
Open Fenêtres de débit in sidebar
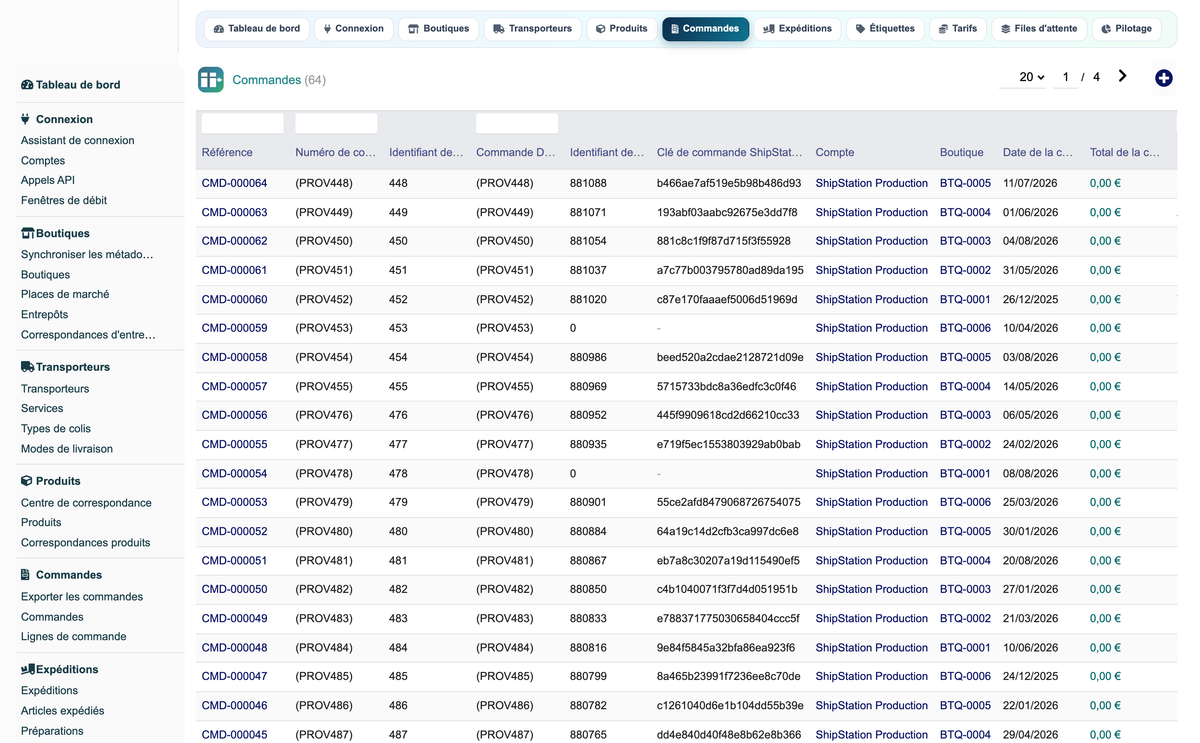pos(64,201)
